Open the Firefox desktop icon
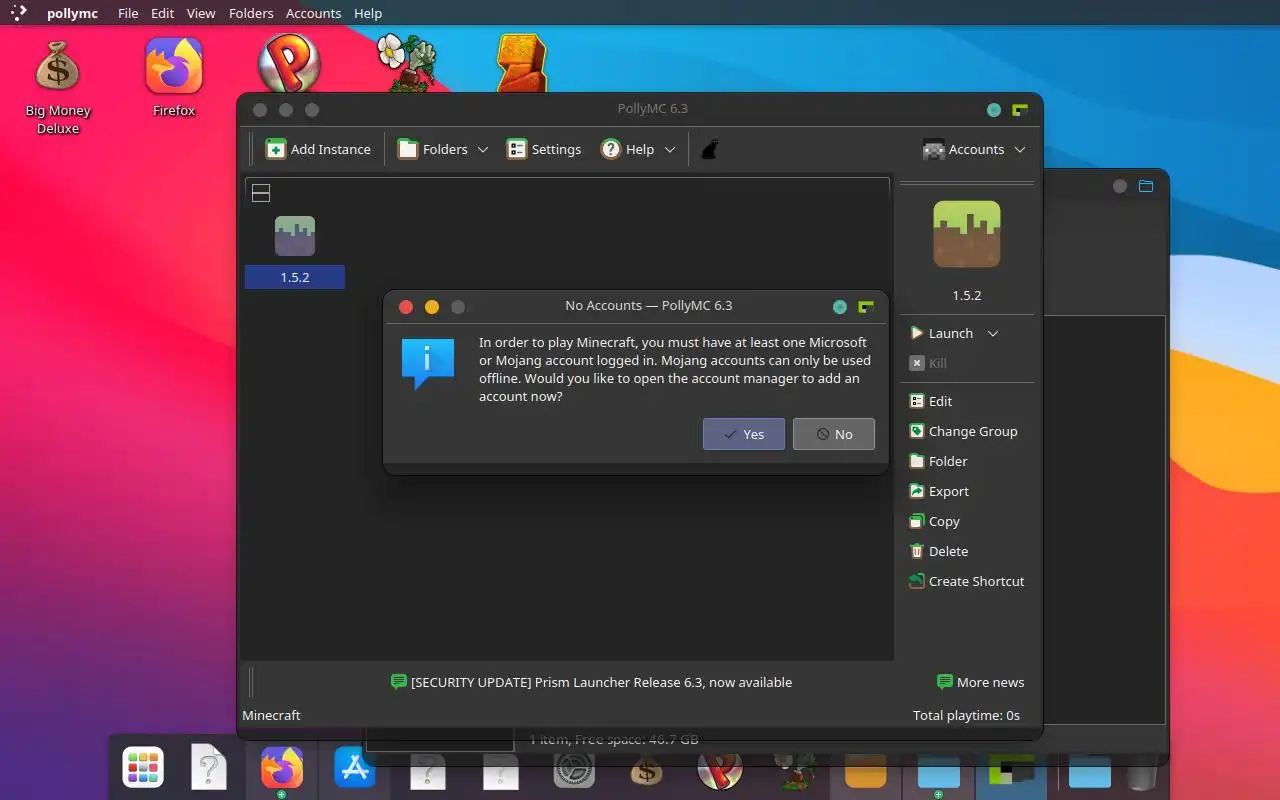 click(174, 77)
